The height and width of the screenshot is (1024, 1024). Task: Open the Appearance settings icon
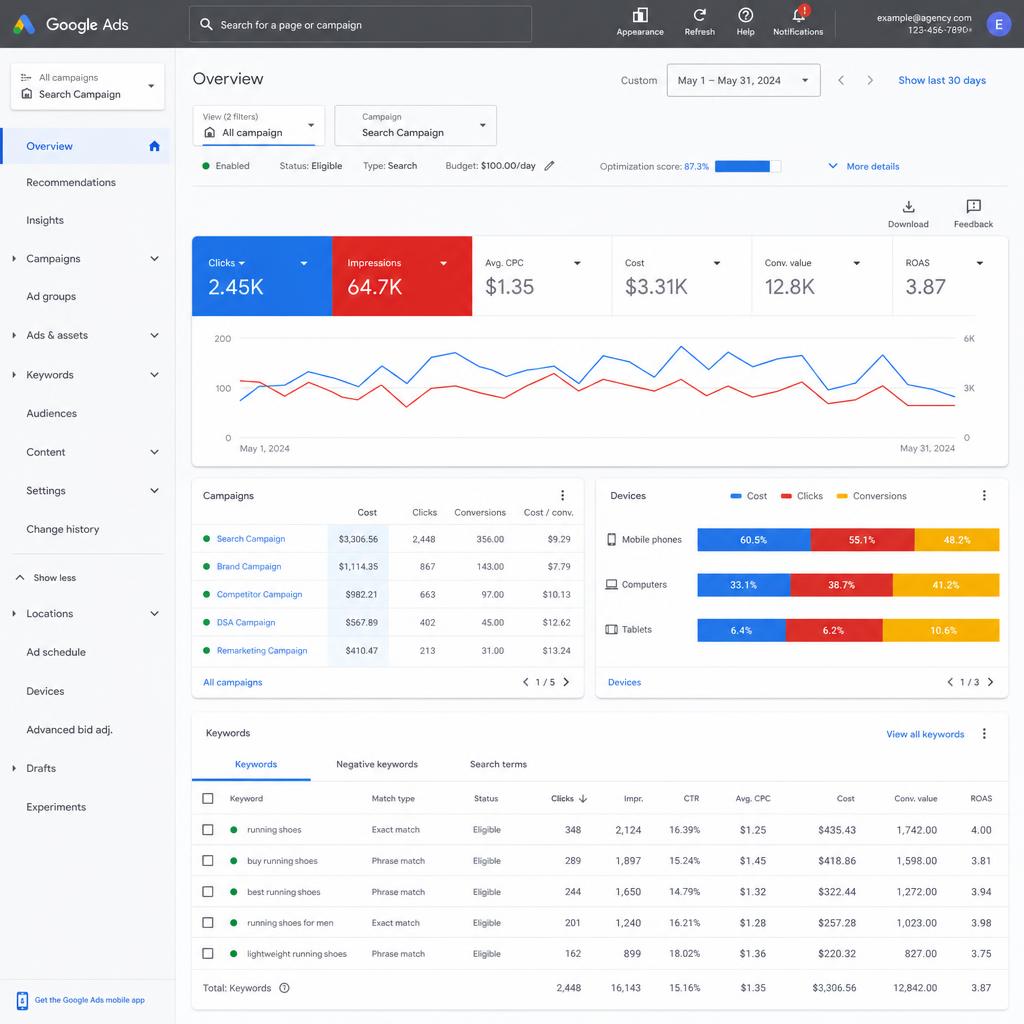tap(639, 15)
